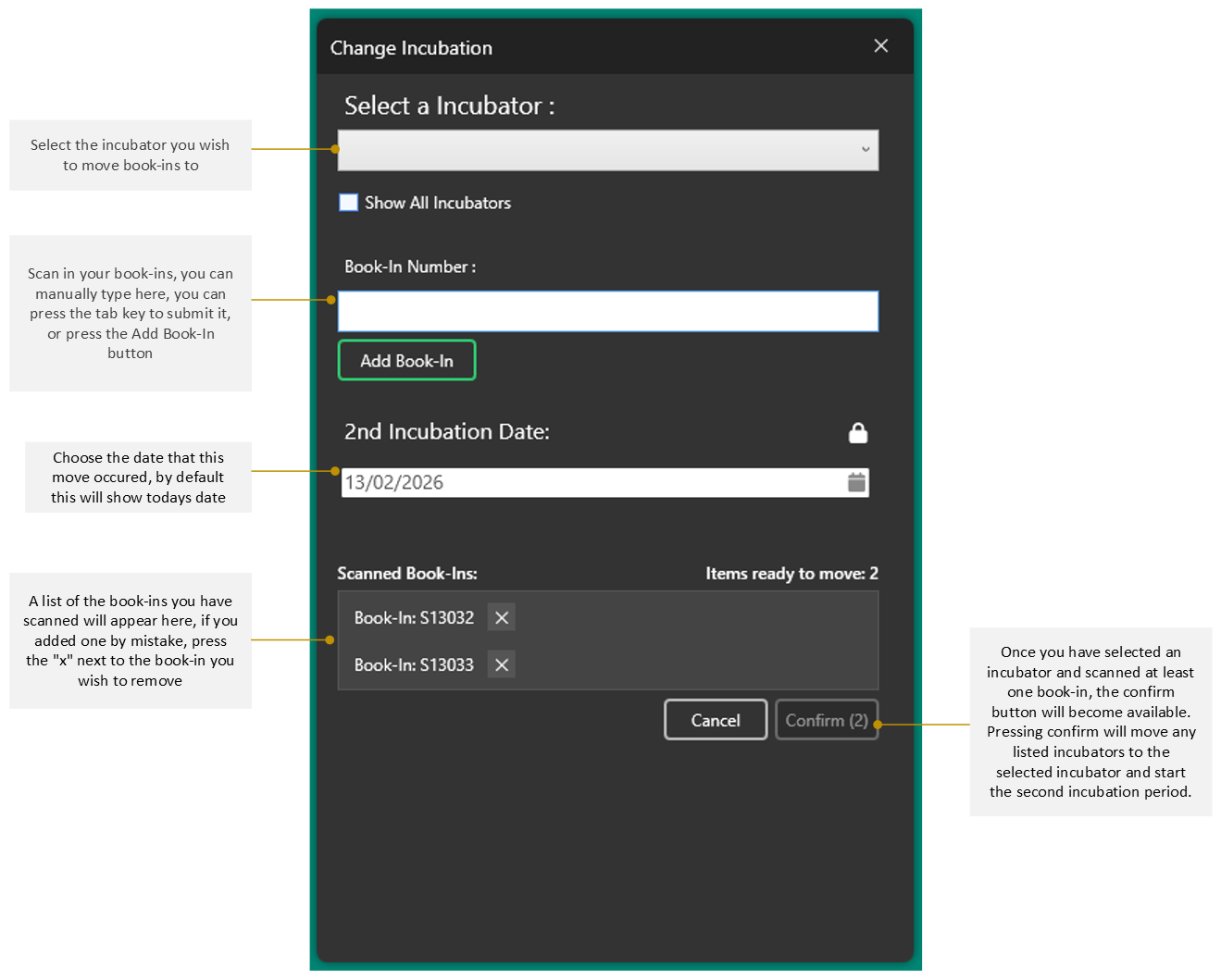Click the chevron arrow on incubator dropdown
The width and height of the screenshot is (1221, 980).
[x=866, y=150]
